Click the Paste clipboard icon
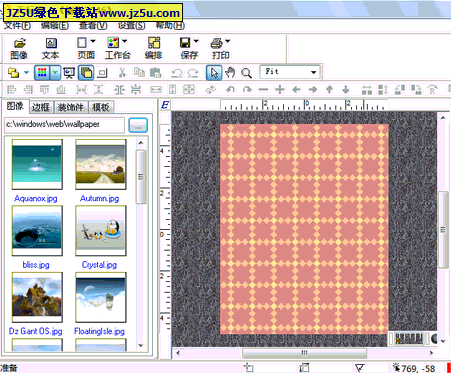This screenshot has width=451, height=373. coord(156,72)
